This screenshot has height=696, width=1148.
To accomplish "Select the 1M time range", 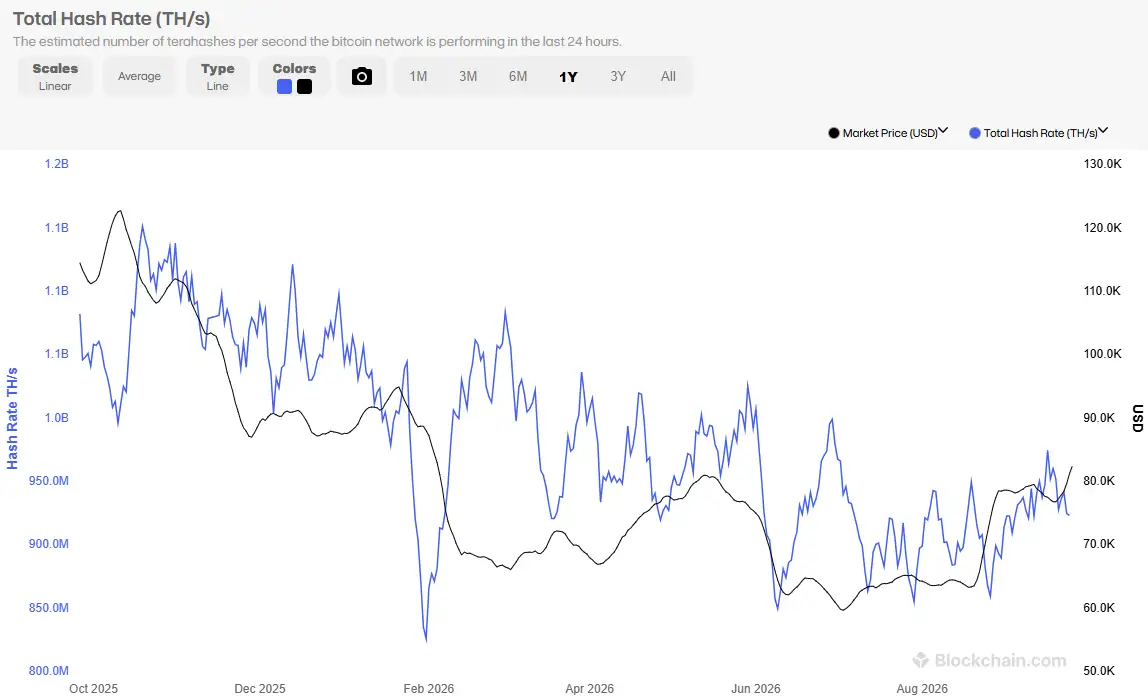I will coord(418,76).
